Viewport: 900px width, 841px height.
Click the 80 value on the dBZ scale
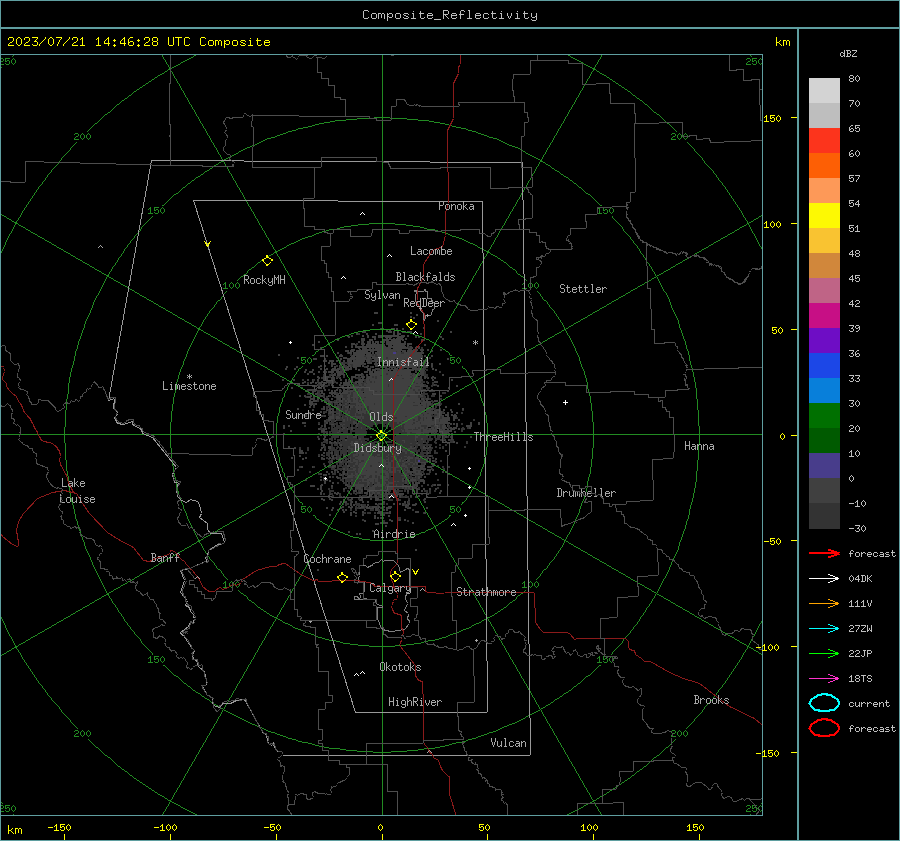[x=854, y=78]
